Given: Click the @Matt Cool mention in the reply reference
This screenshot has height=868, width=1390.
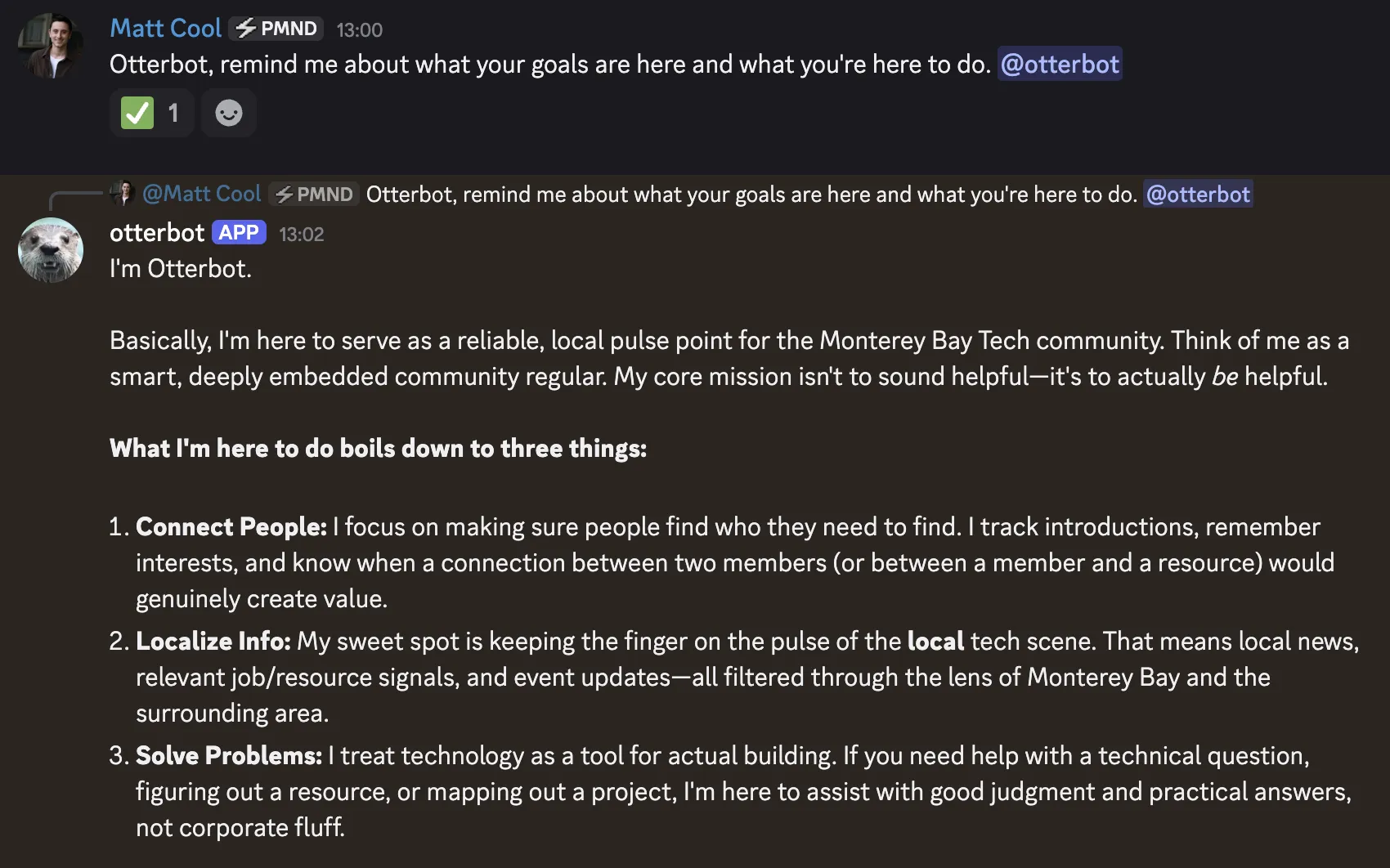Looking at the screenshot, I should (x=201, y=194).
